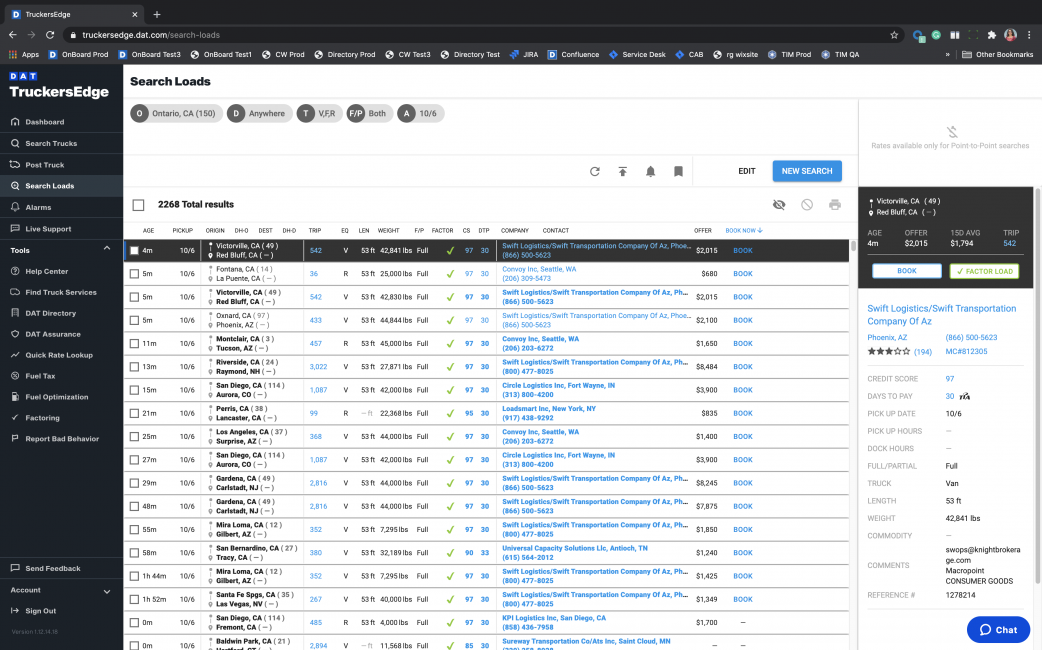Open the Confluence bookmark

tap(573, 54)
